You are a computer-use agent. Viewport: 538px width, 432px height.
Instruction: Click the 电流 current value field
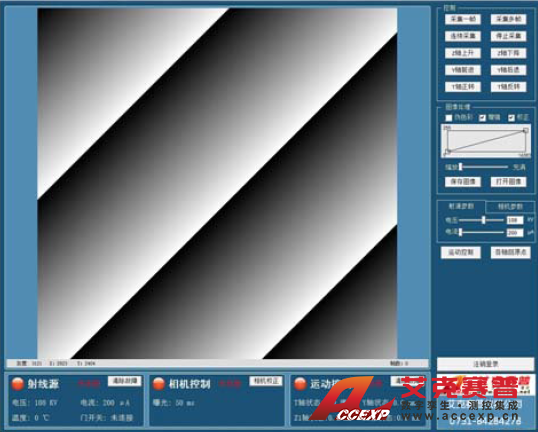[515, 233]
